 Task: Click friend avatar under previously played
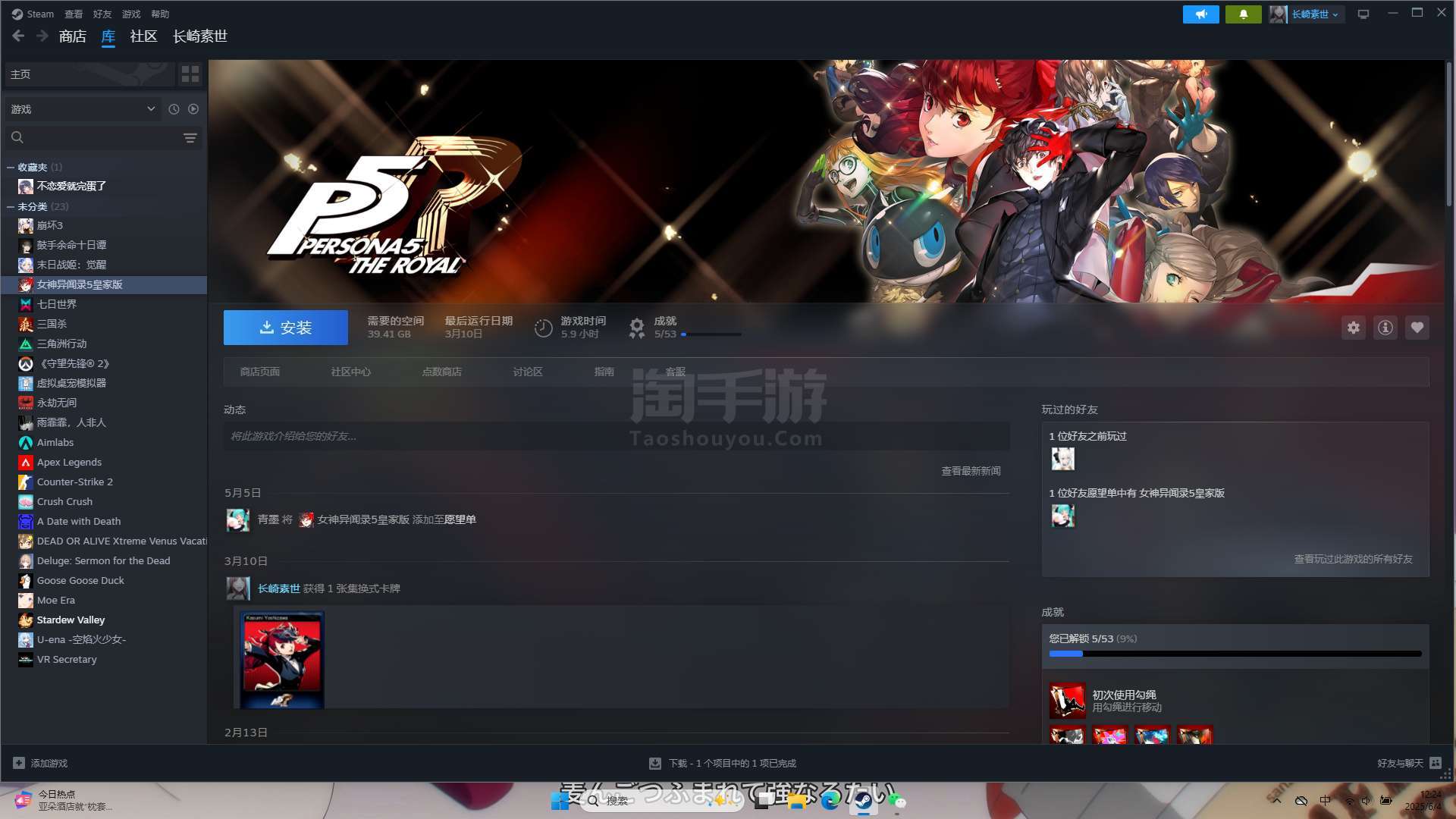(1062, 459)
